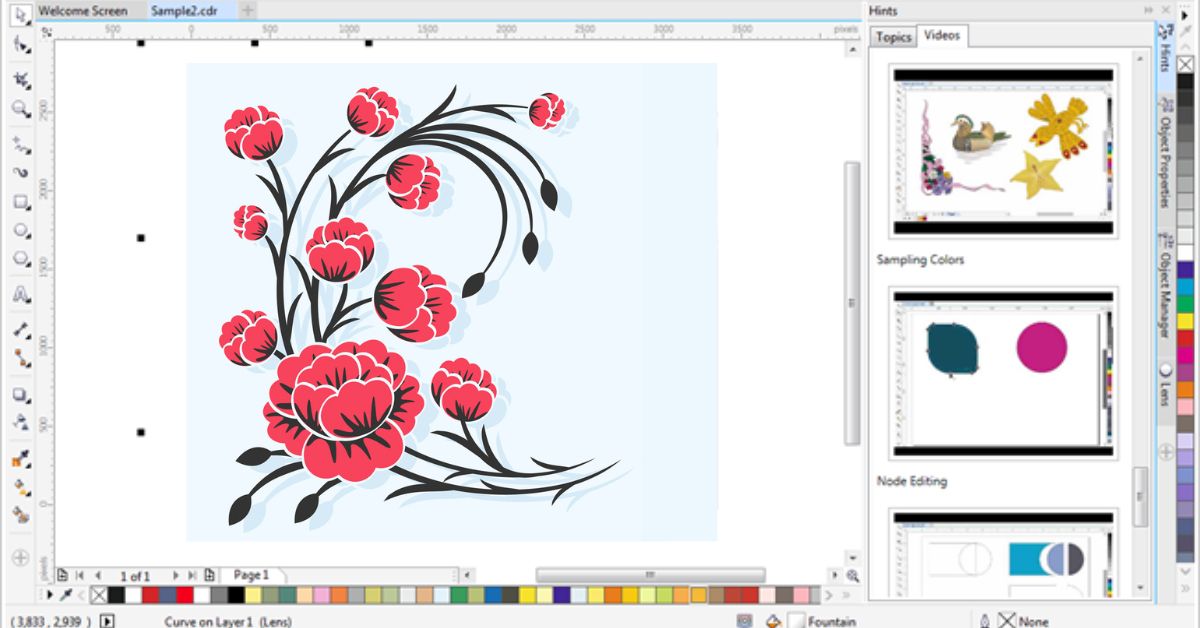The image size is (1200, 628).
Task: Select the Interactive Fill tool
Action: [21, 488]
